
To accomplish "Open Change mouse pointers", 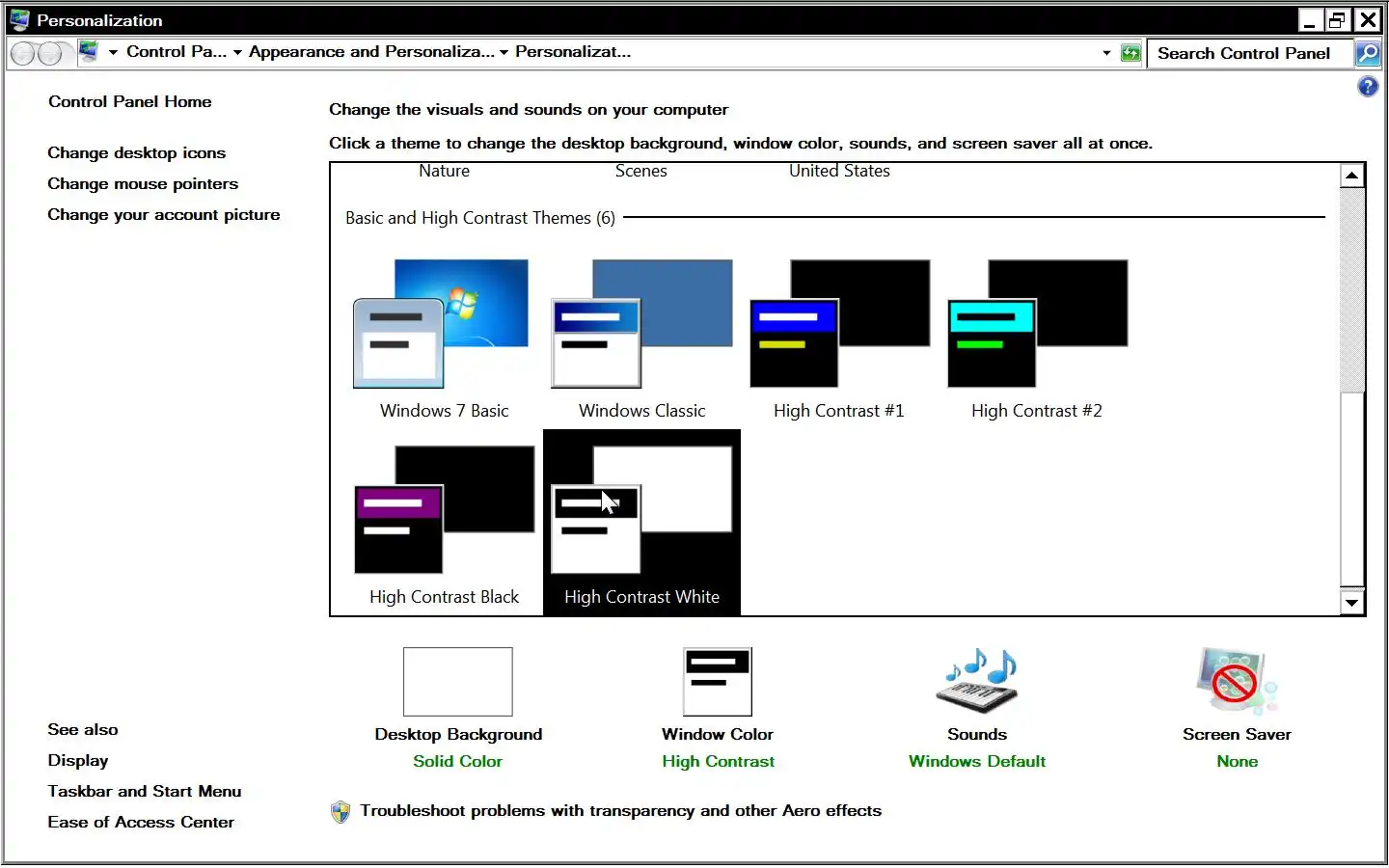I will [x=143, y=183].
